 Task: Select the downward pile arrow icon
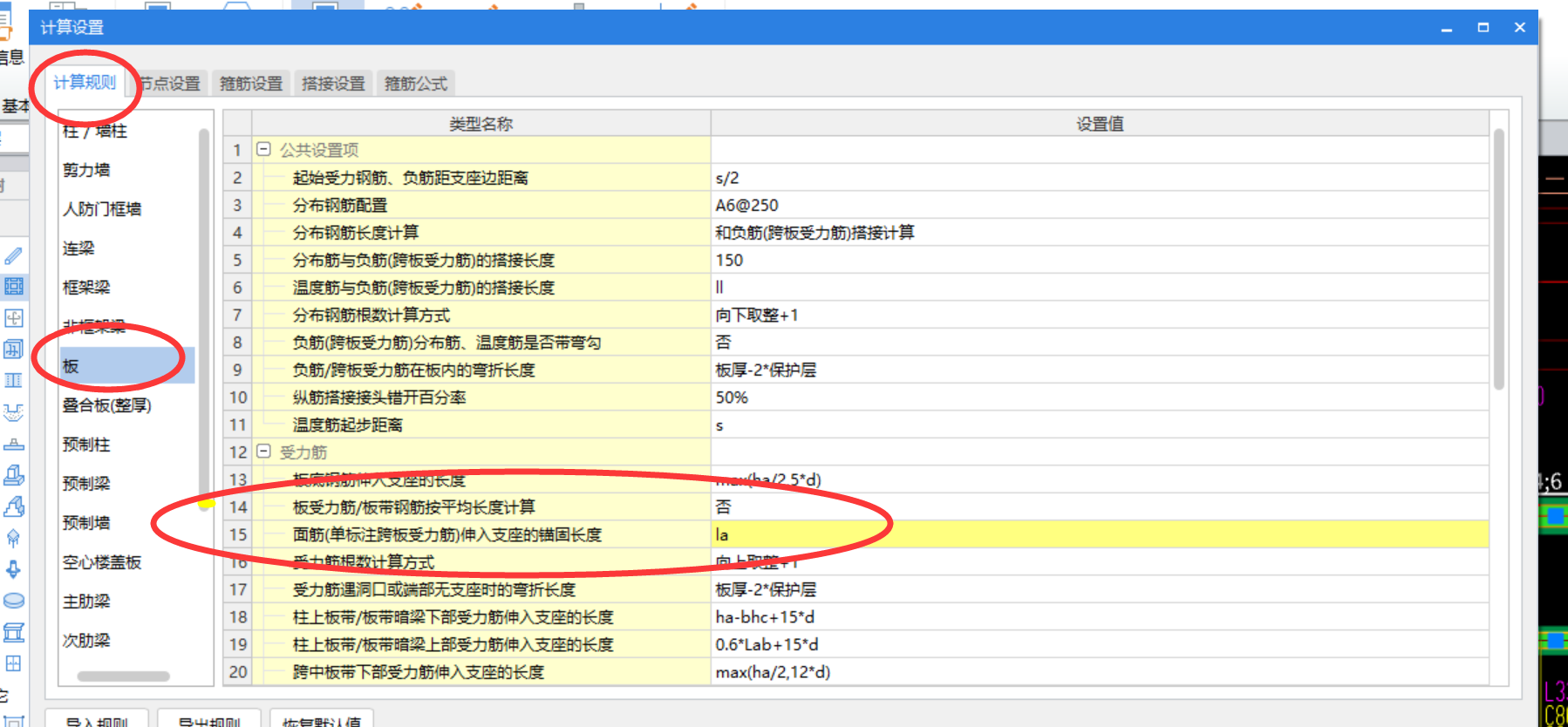13,570
